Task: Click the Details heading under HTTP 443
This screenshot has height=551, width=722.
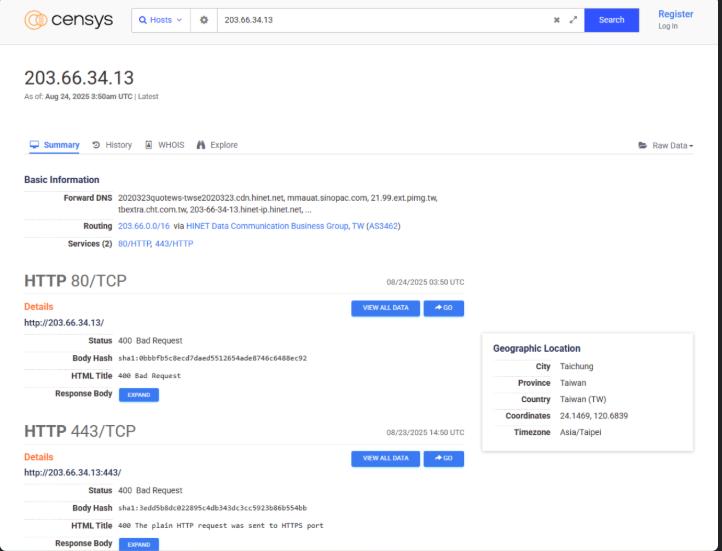Action: (x=39, y=457)
